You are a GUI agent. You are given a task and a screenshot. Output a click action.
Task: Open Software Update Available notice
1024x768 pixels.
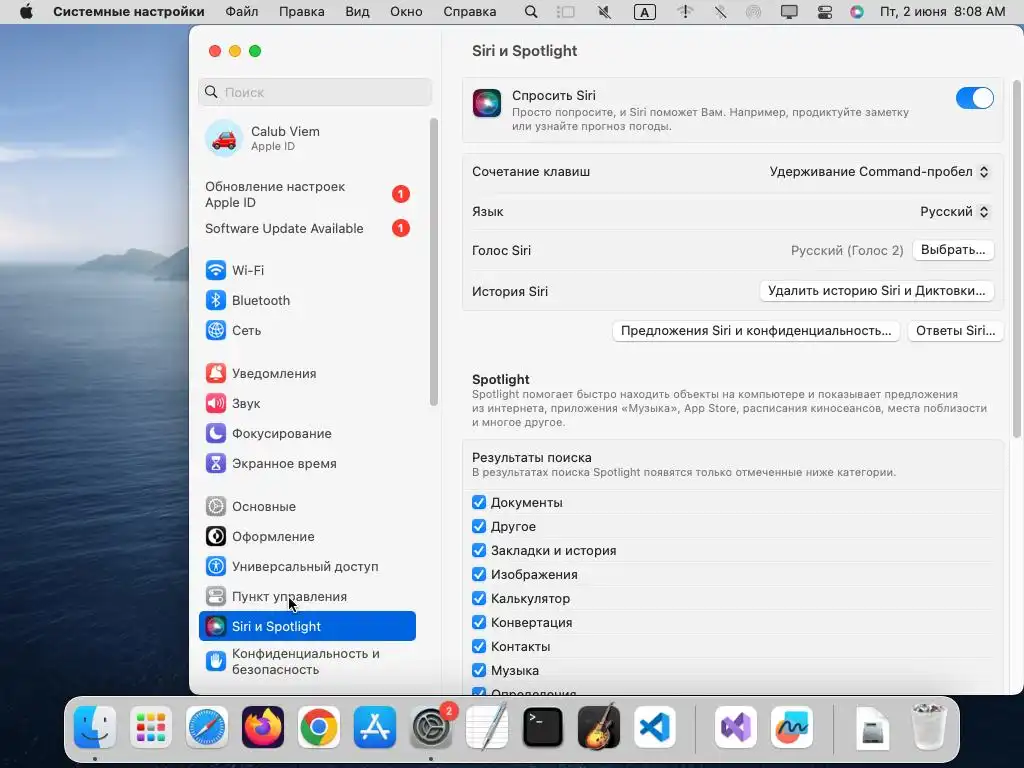[307, 229]
